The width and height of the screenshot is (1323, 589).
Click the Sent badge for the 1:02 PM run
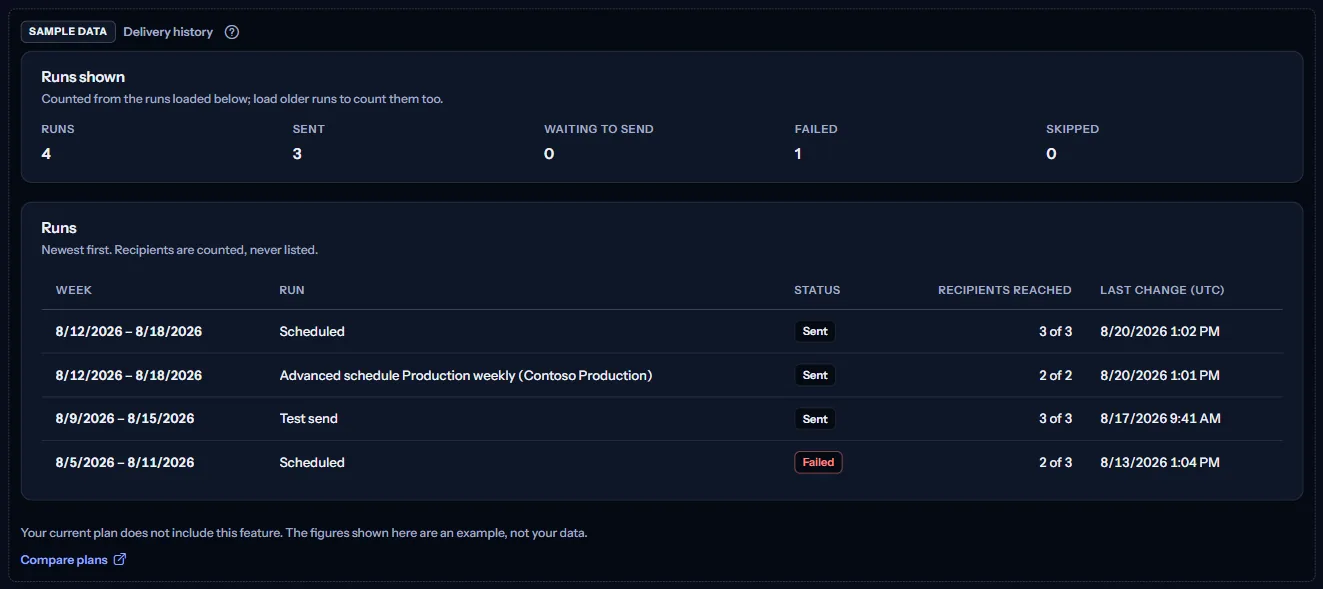tap(815, 331)
